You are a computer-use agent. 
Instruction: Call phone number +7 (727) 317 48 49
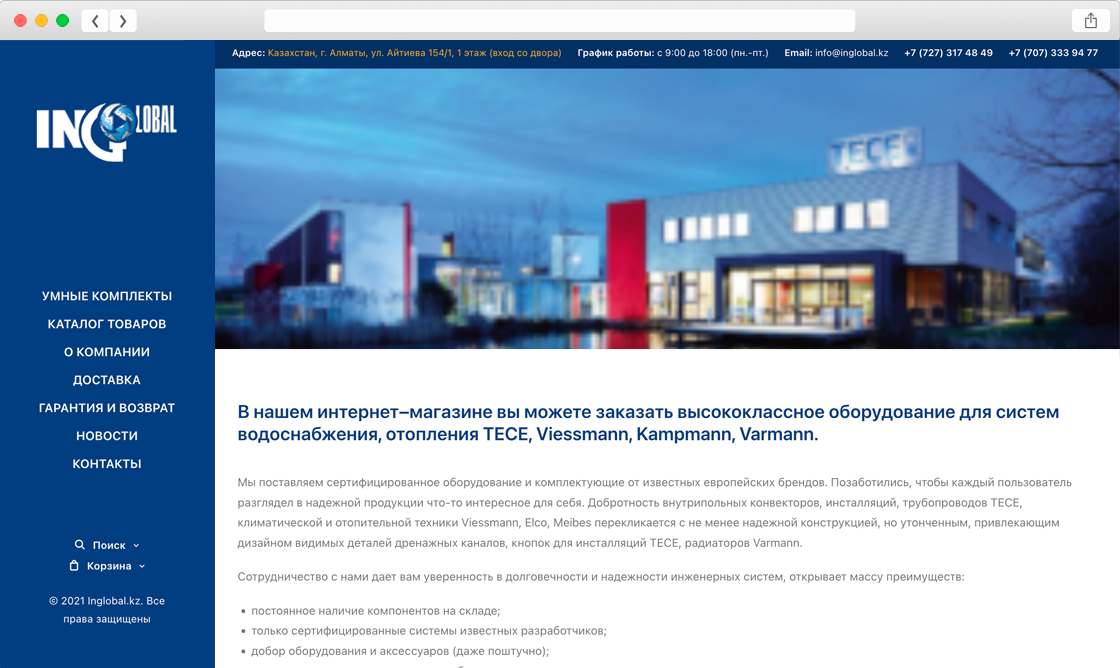pyautogui.click(x=948, y=53)
